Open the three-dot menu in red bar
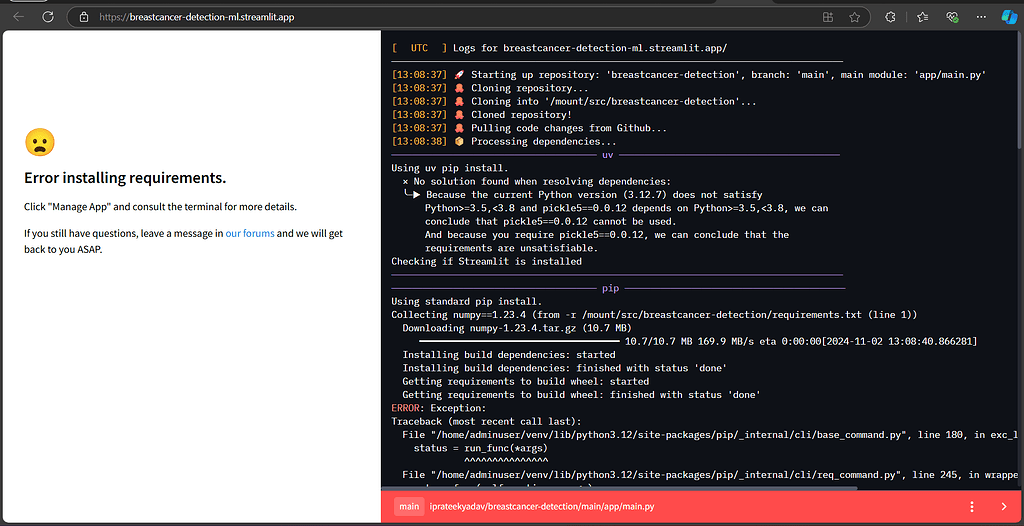This screenshot has width=1024, height=526. click(972, 507)
